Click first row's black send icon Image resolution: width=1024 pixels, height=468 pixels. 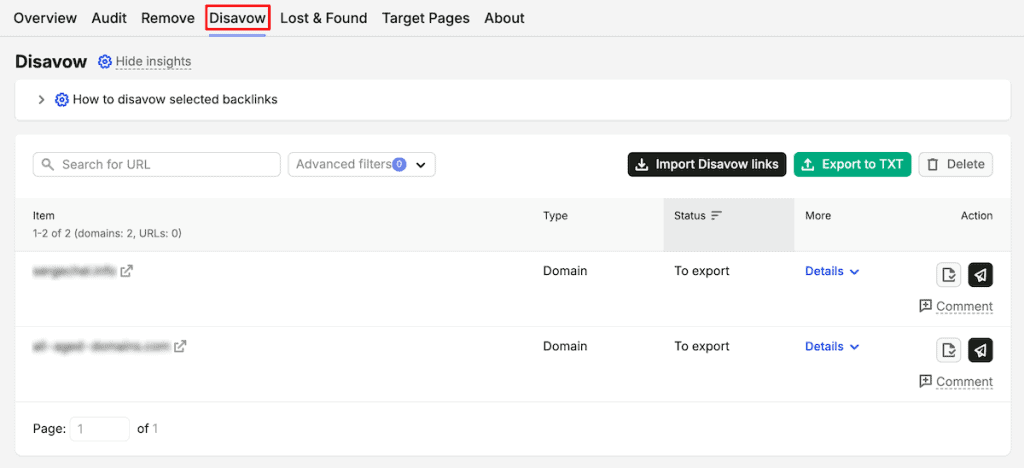tap(980, 275)
